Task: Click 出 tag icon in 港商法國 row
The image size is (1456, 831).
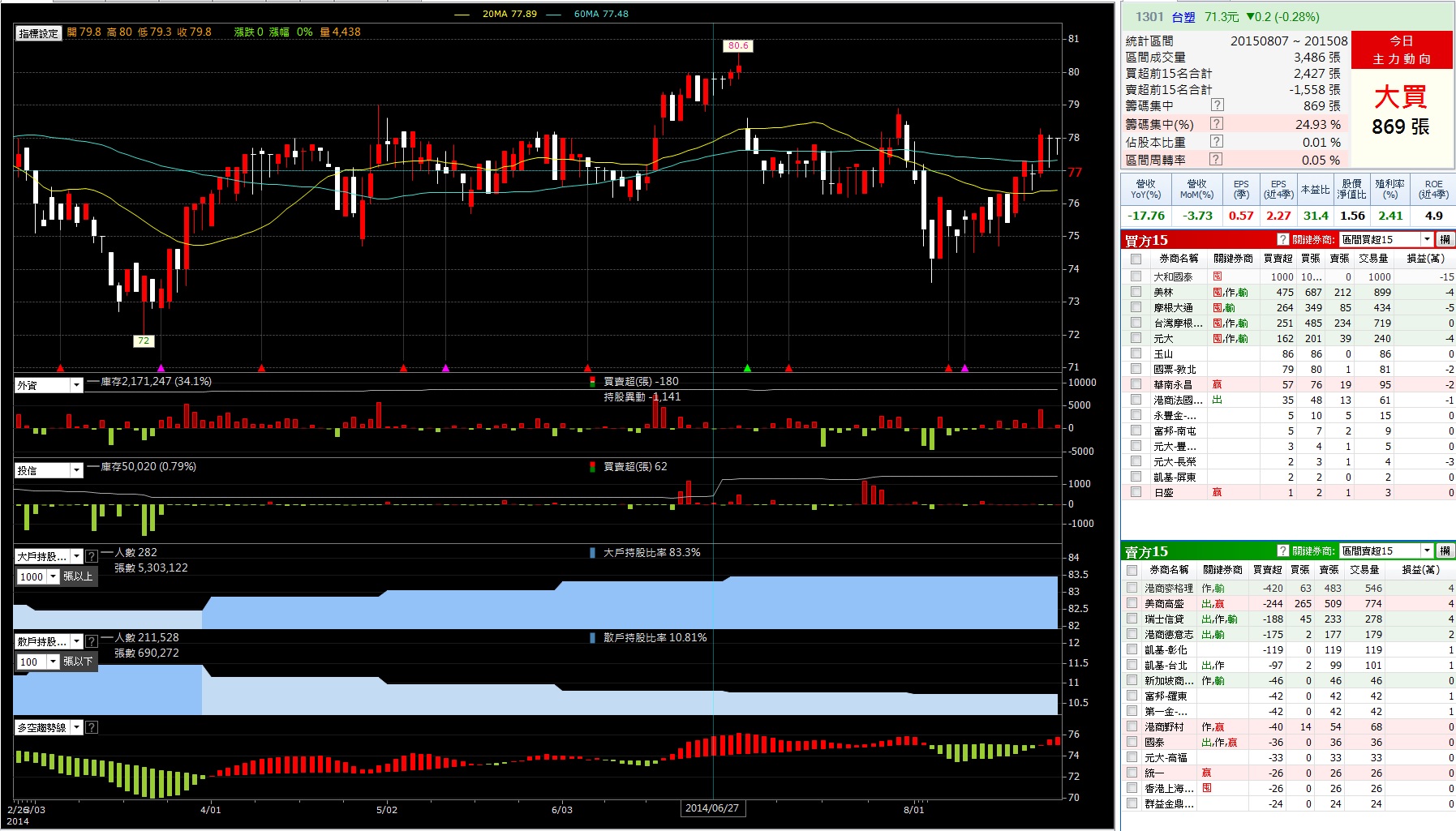Action: click(1218, 400)
